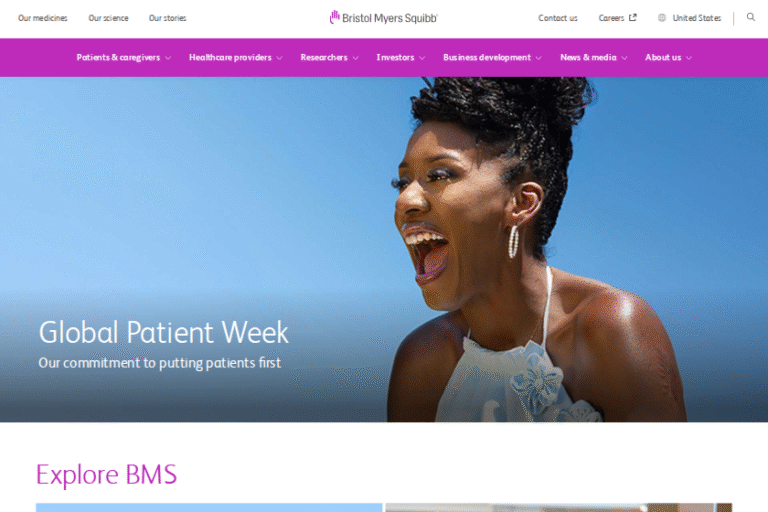Open the News & media menu
The image size is (768, 512).
click(x=593, y=57)
